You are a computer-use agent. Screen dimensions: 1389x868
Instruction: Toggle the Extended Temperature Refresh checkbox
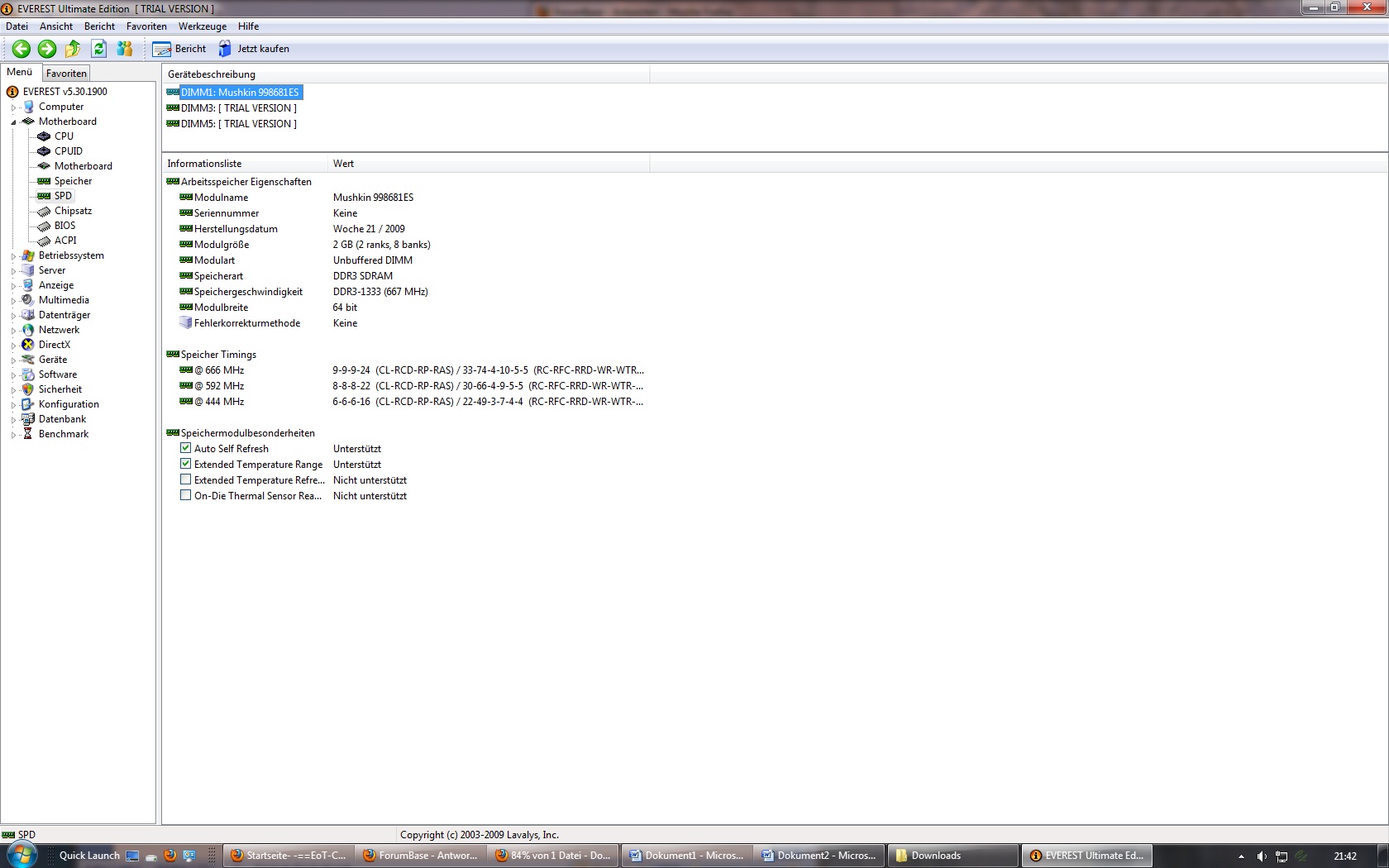186,479
